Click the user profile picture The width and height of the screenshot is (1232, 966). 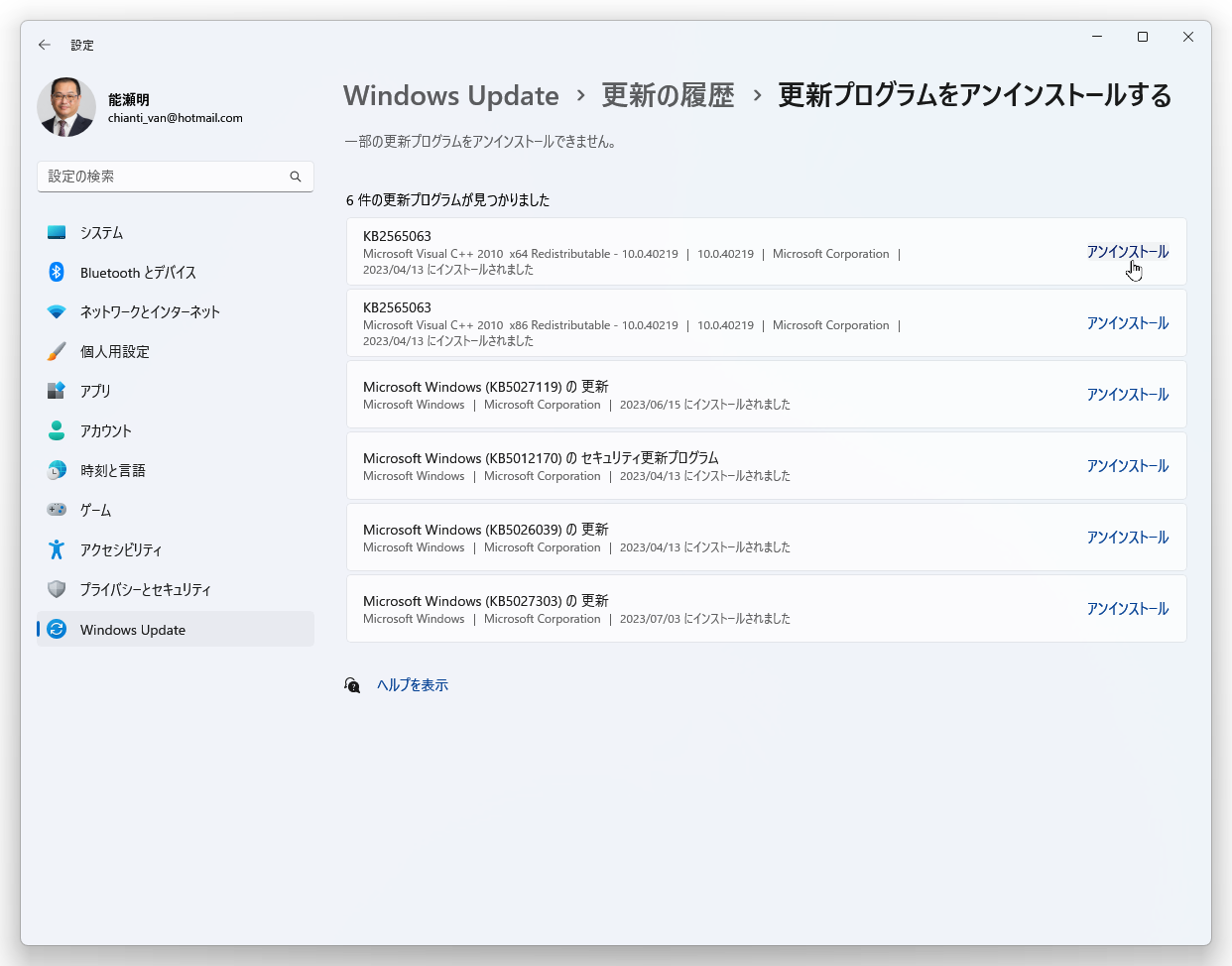coord(66,107)
